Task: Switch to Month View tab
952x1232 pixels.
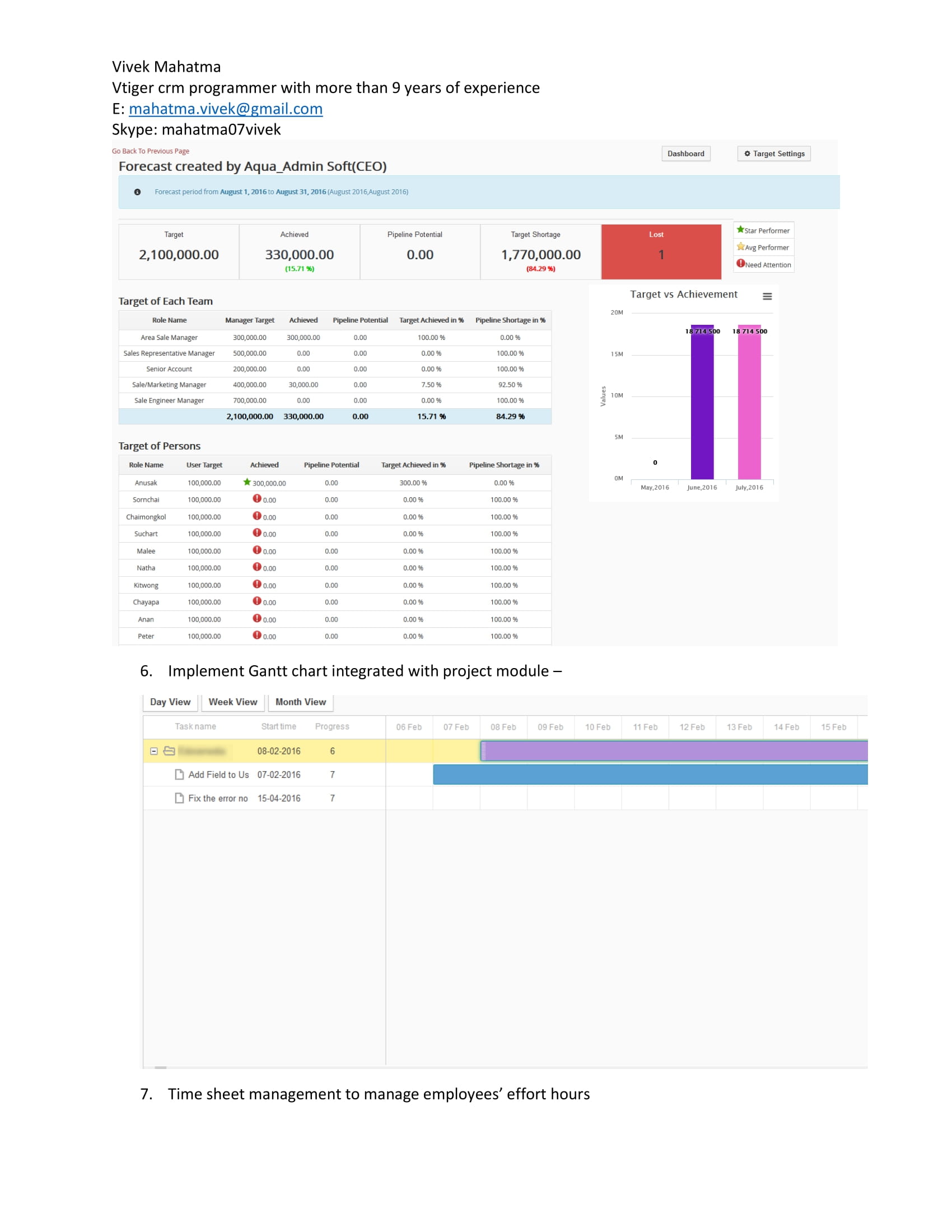Action: tap(300, 702)
